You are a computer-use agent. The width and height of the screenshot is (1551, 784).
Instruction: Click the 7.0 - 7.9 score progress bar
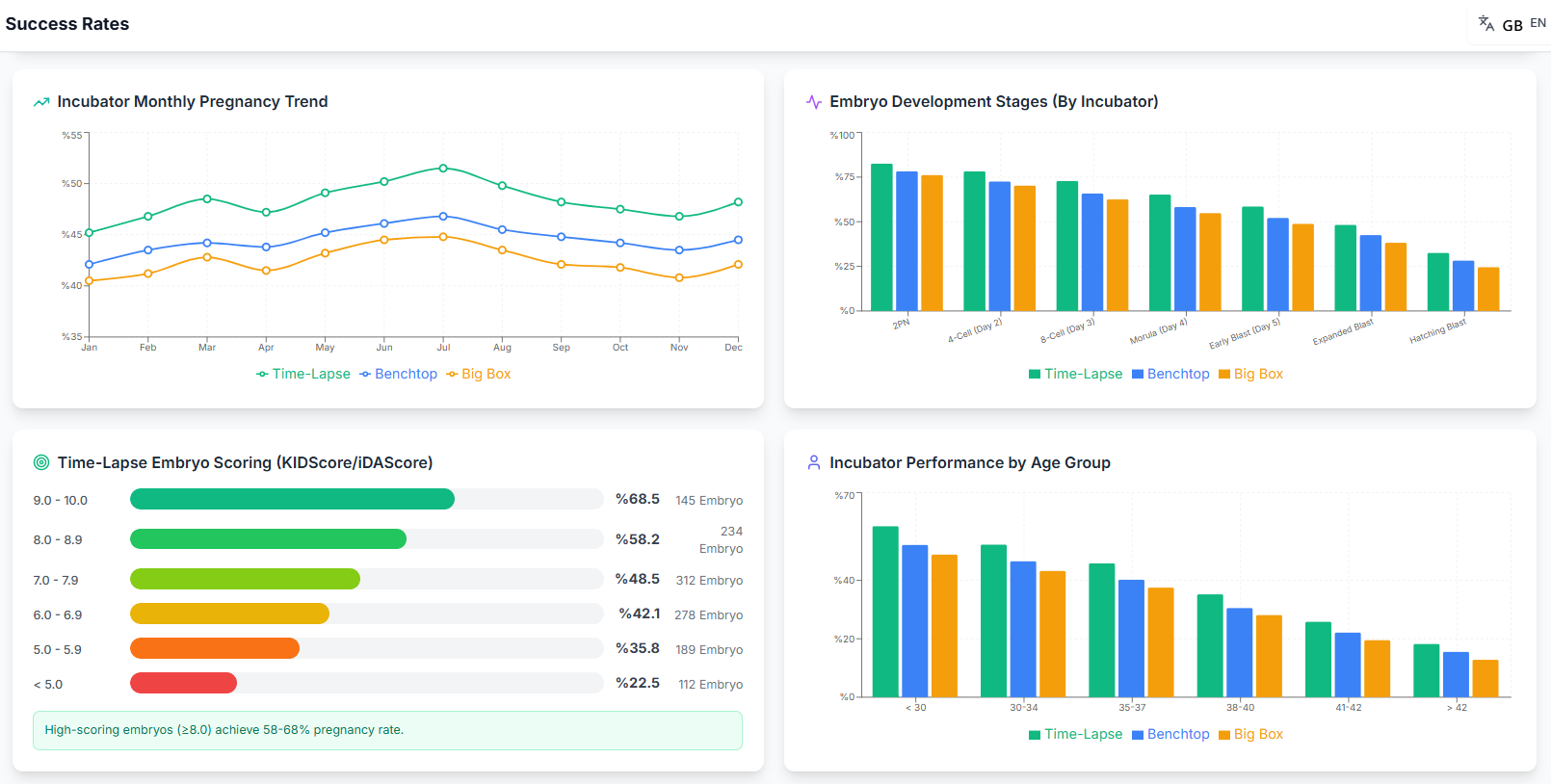point(367,579)
